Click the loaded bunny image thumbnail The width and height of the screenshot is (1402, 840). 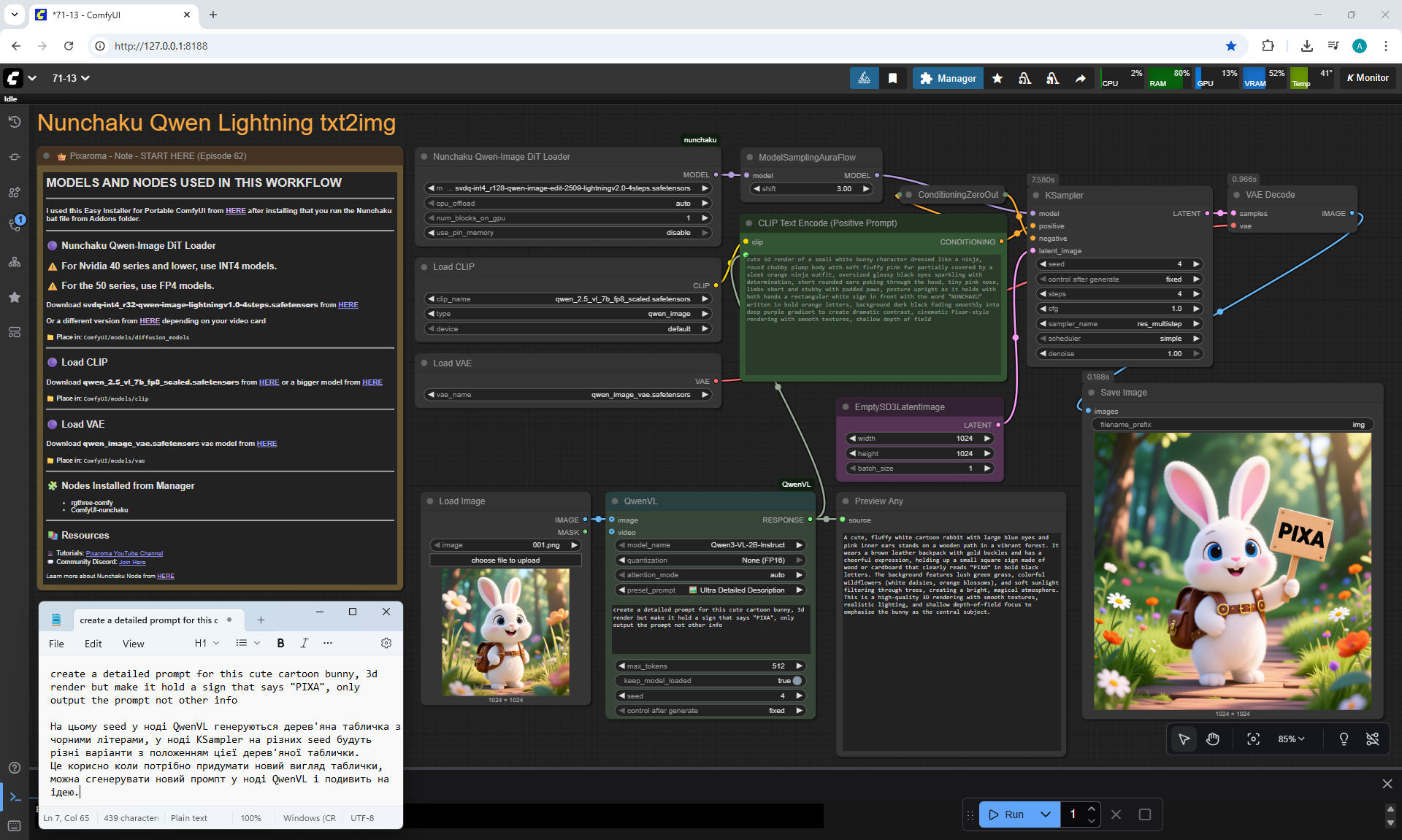click(x=505, y=632)
